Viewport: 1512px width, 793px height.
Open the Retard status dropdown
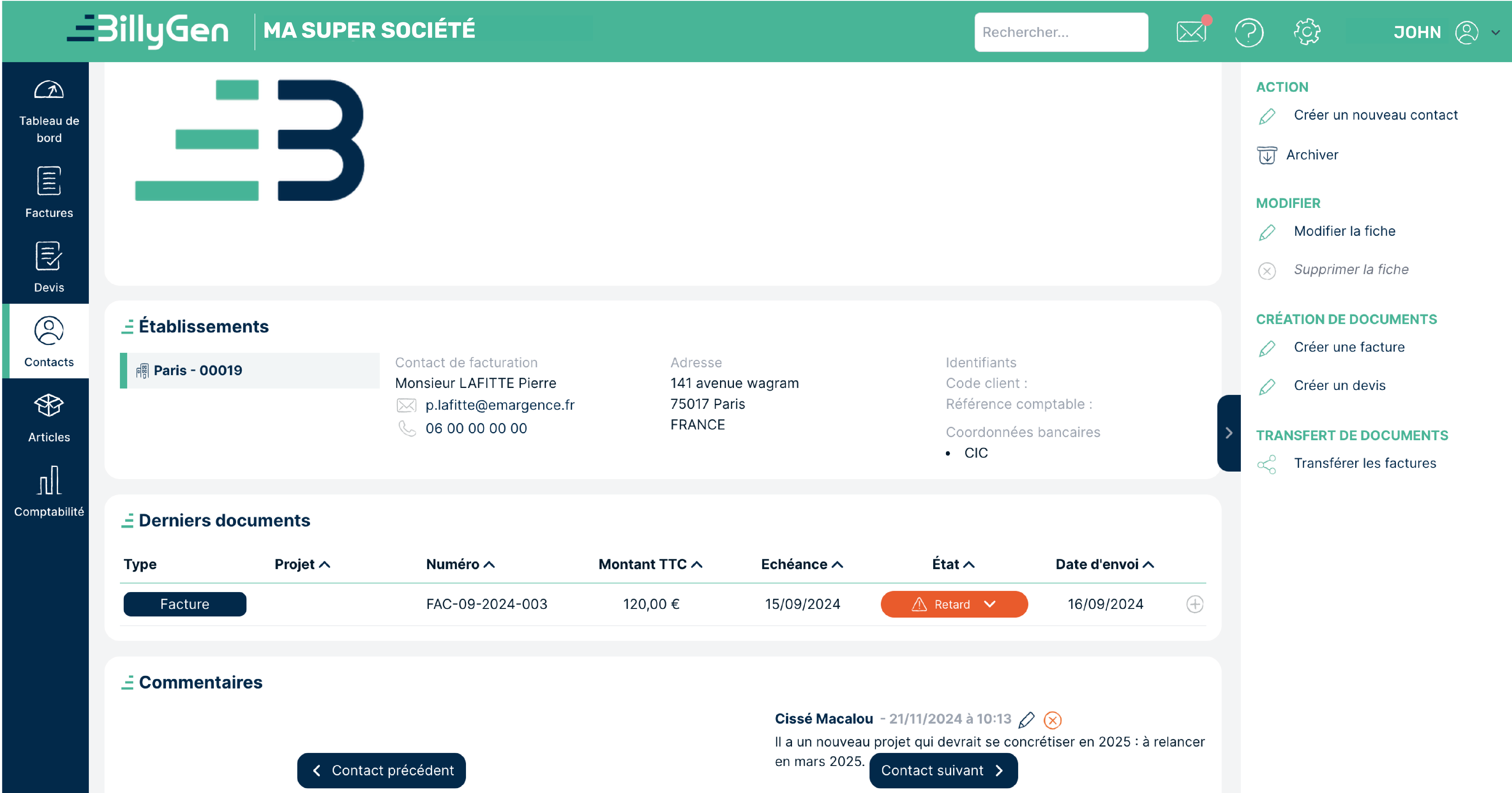[954, 604]
